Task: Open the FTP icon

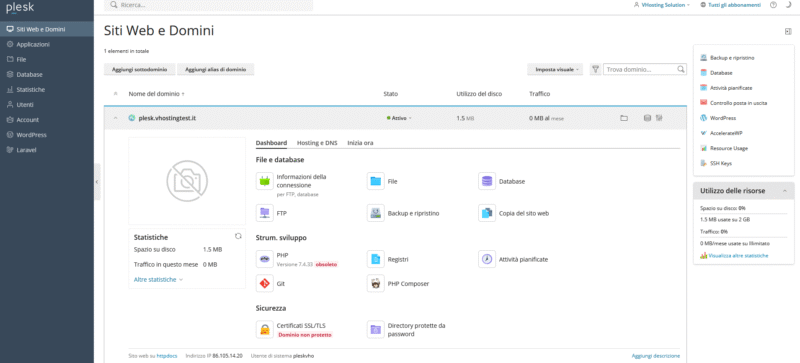Action: coord(264,213)
